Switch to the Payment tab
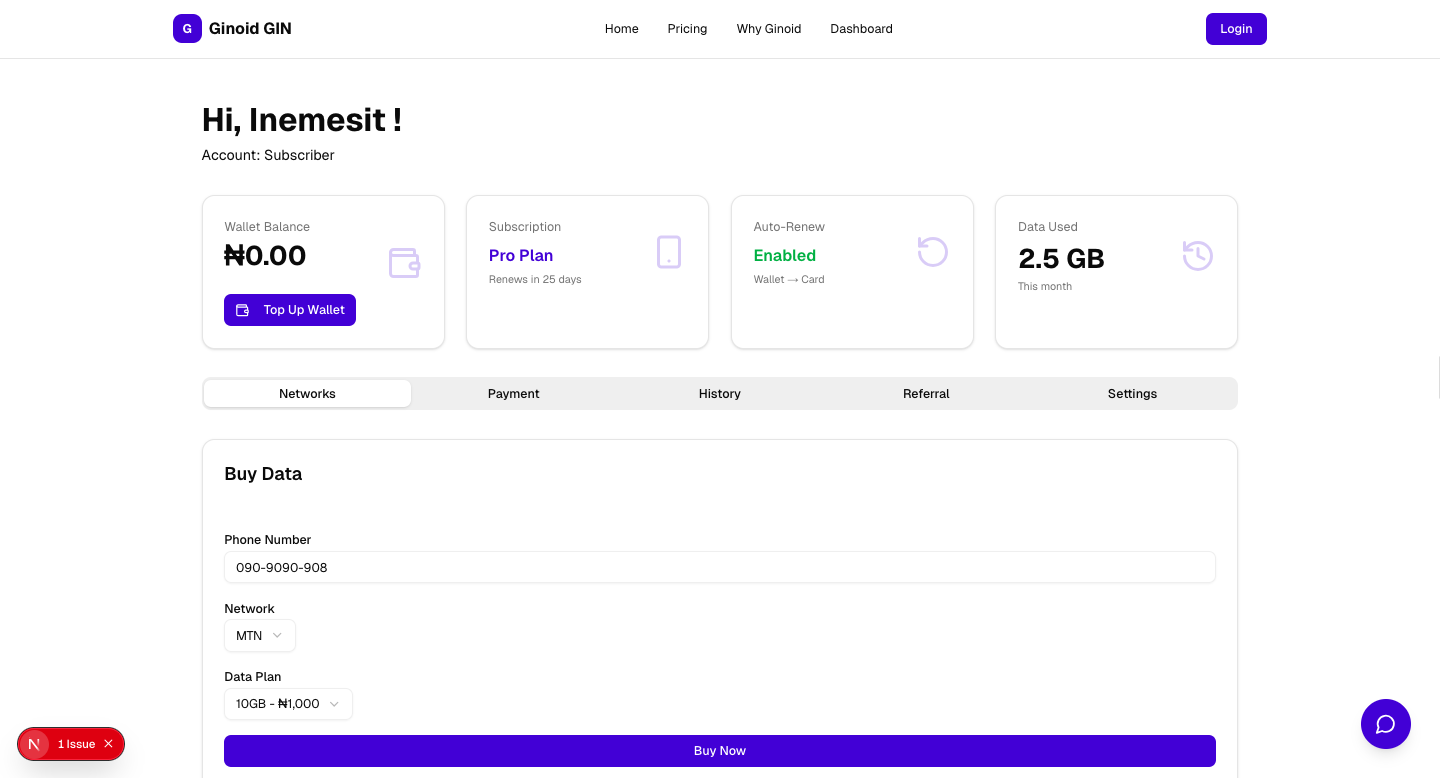 (x=513, y=394)
